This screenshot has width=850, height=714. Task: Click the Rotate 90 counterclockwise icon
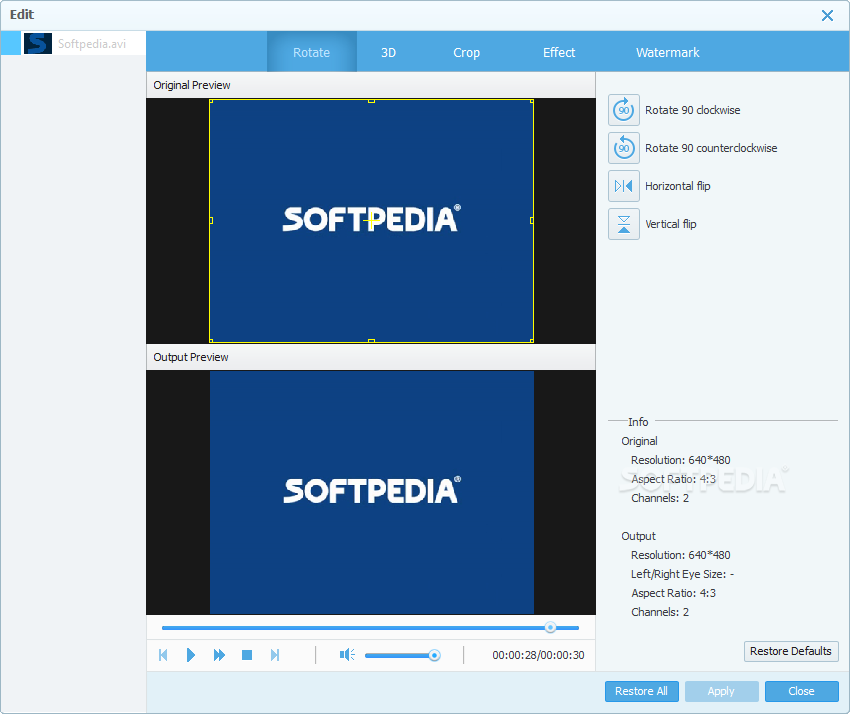coord(623,148)
